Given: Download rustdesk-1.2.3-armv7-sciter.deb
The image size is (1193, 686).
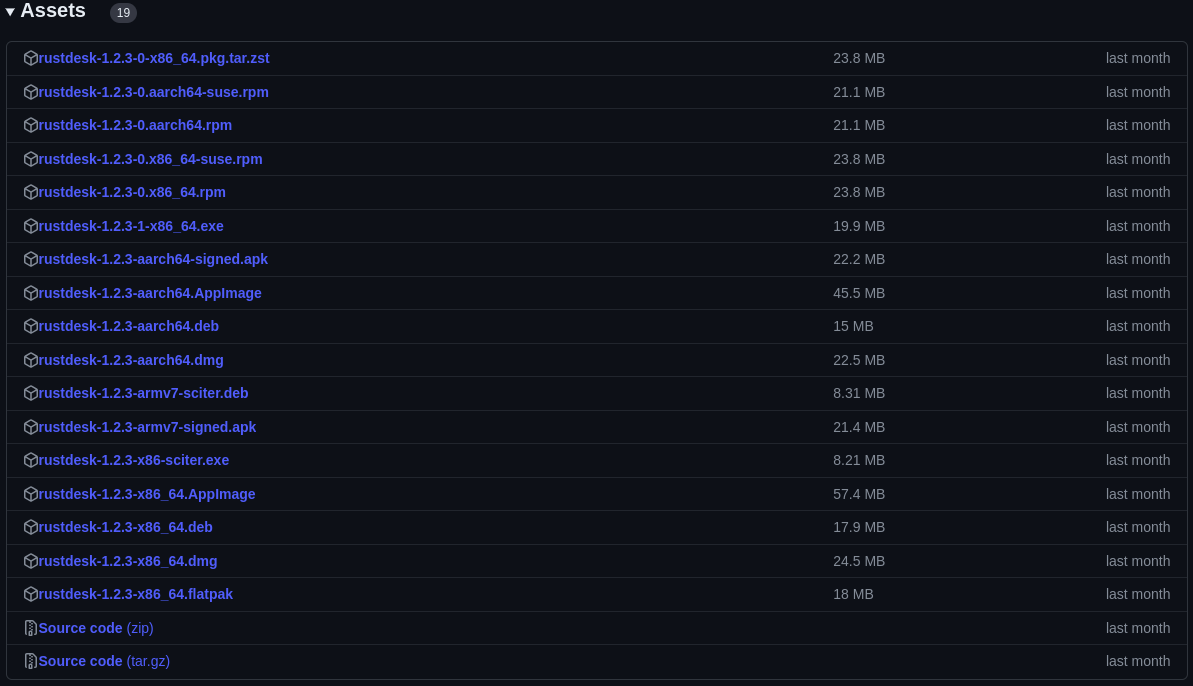Looking at the screenshot, I should (143, 393).
